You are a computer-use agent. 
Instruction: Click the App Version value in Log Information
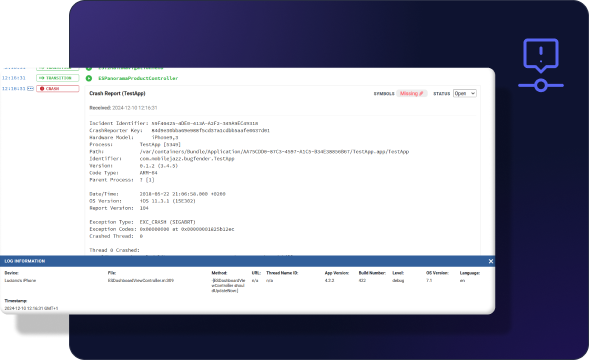329,280
